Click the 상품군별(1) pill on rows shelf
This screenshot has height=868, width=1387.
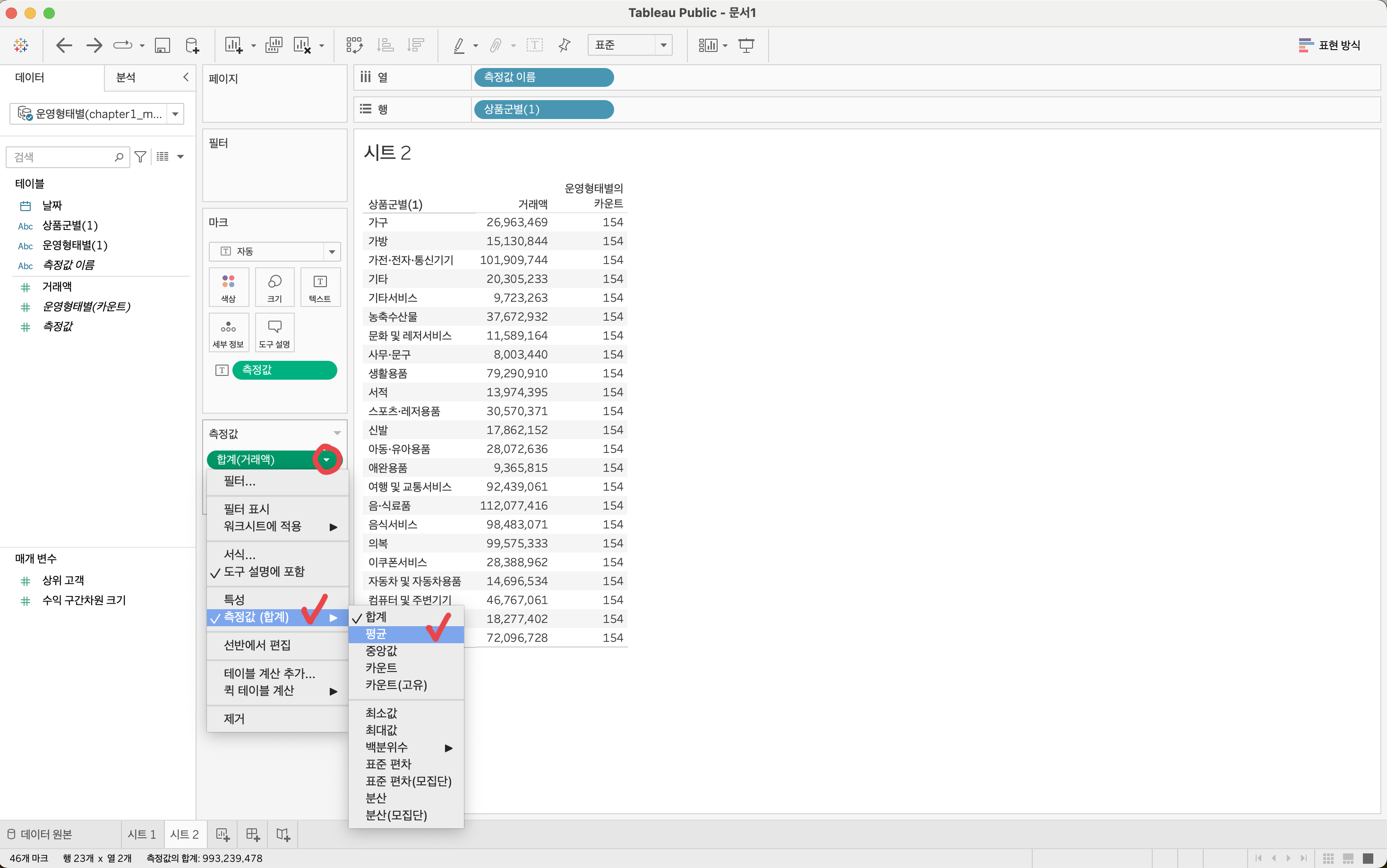pyautogui.click(x=542, y=109)
